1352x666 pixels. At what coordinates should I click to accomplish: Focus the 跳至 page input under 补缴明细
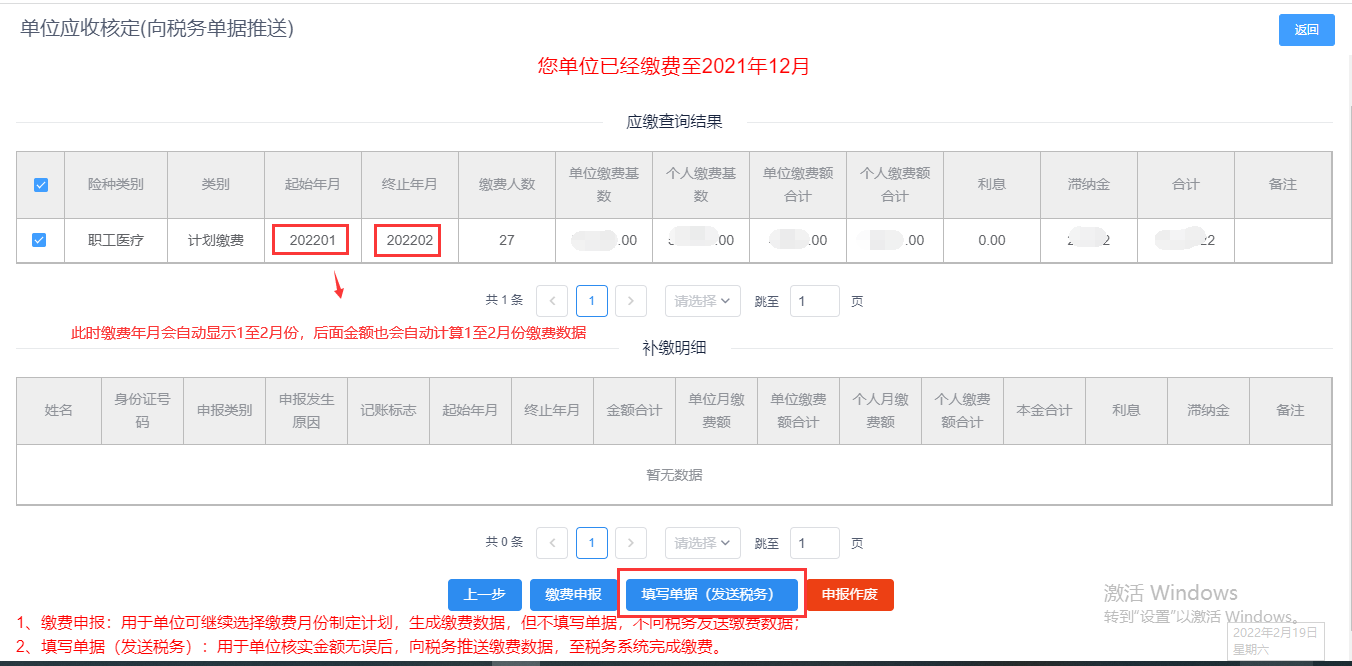814,543
